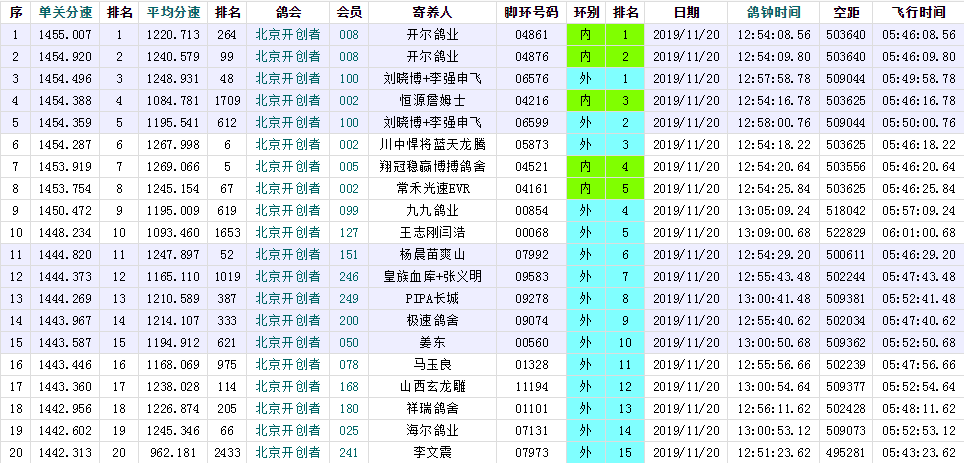Click the 鸽会 column header

288,12
